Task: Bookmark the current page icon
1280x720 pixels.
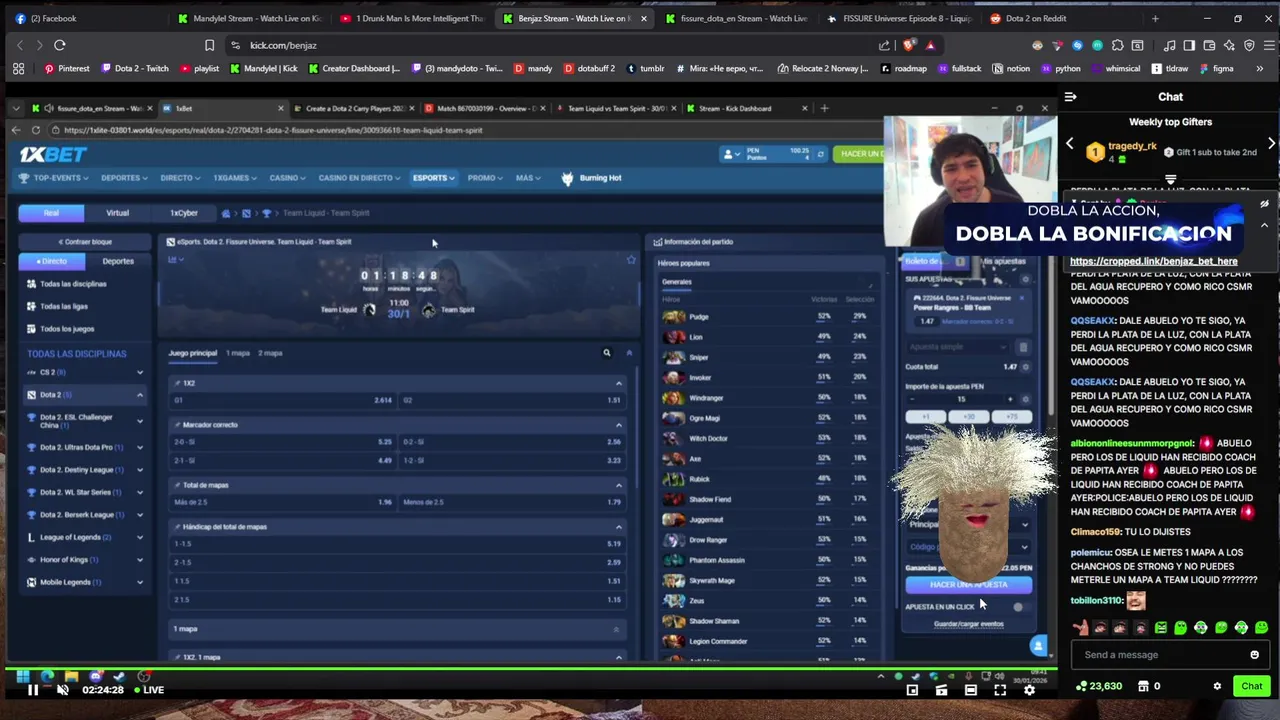Action: pos(209,45)
